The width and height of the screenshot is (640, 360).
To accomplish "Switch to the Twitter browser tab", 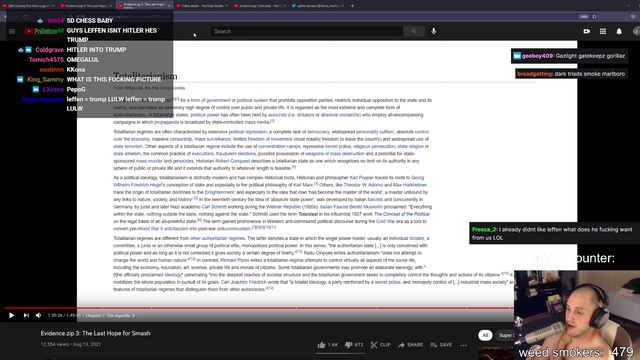I will (x=318, y=6).
